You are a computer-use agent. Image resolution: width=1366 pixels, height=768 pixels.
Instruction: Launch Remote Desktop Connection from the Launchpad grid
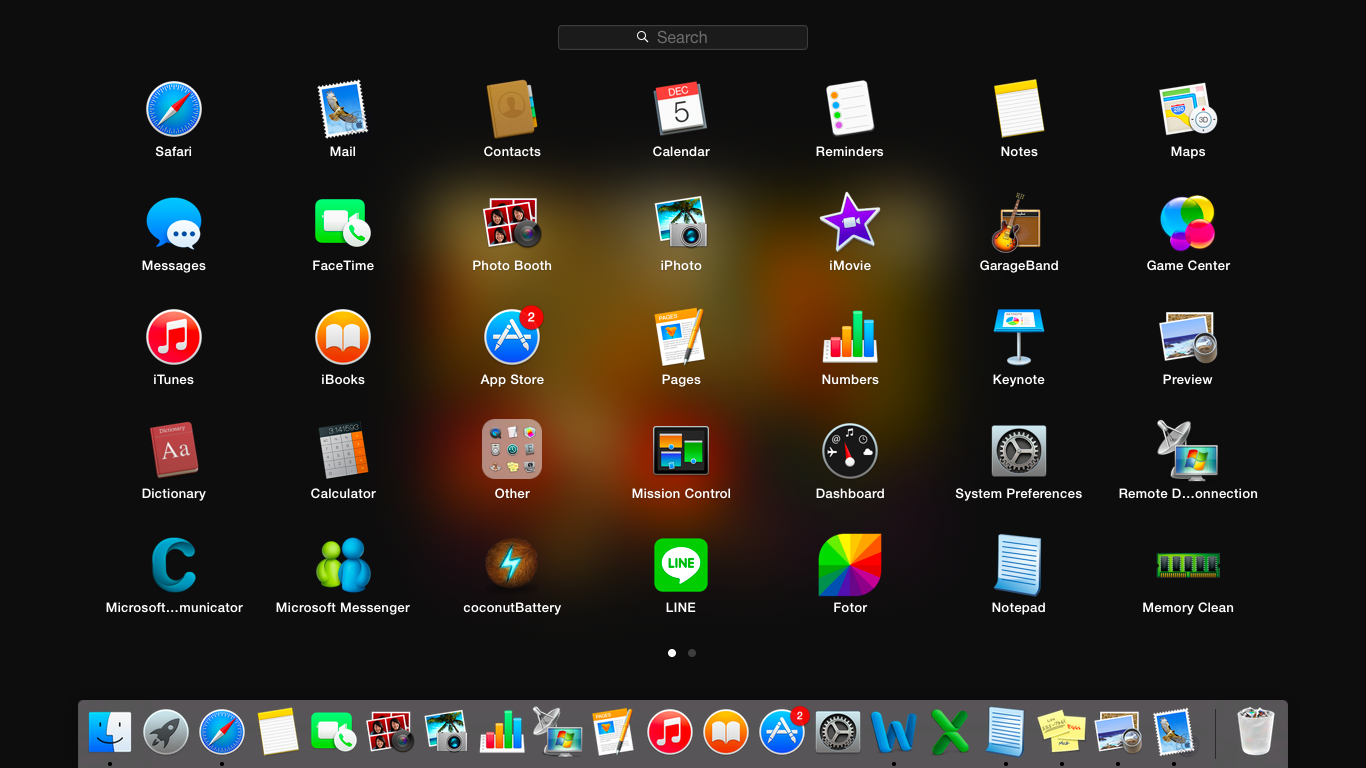(1188, 451)
